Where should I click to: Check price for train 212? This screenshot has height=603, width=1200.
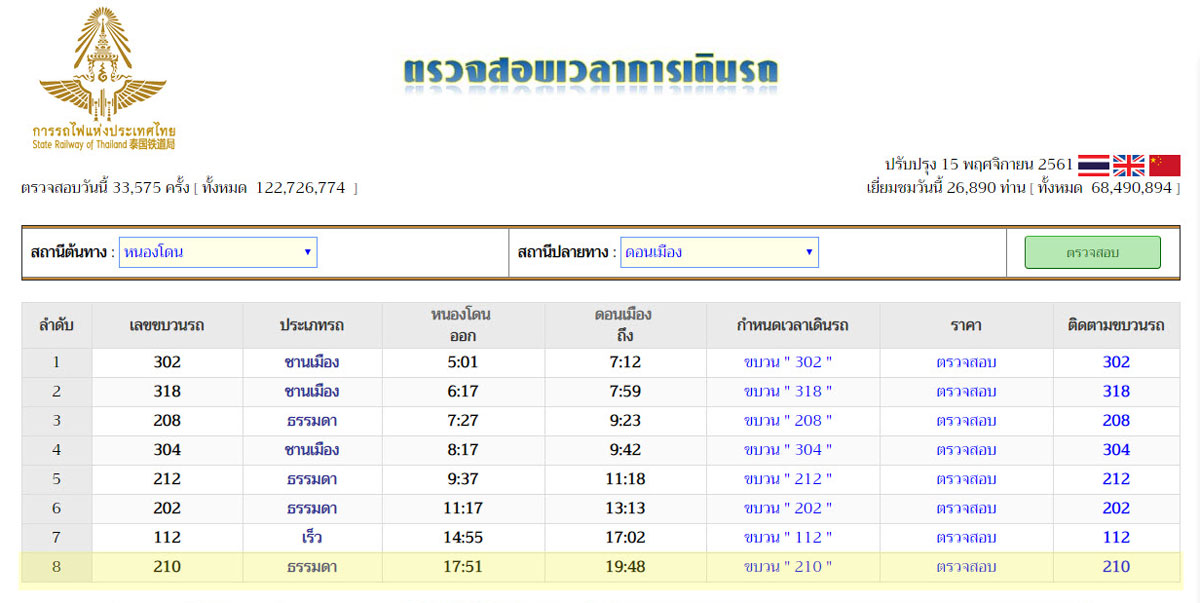point(966,479)
